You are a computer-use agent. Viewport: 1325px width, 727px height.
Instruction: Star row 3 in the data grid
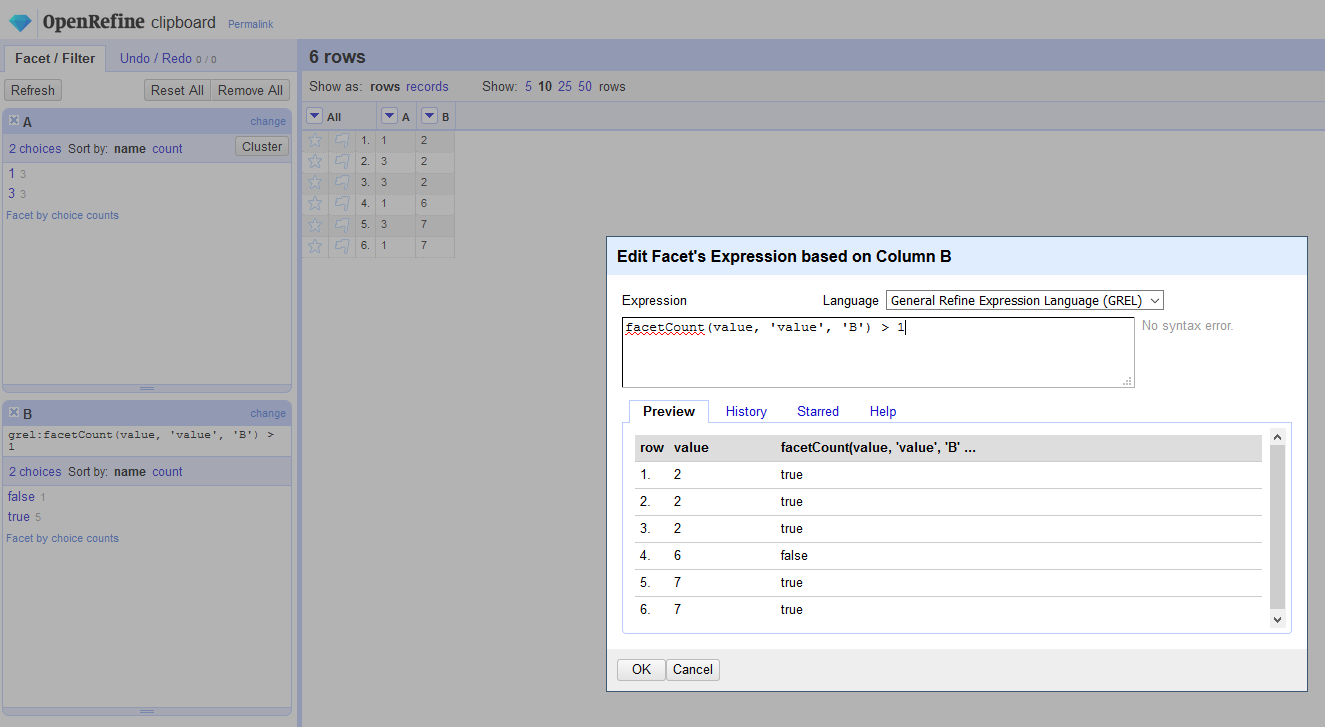(x=315, y=182)
